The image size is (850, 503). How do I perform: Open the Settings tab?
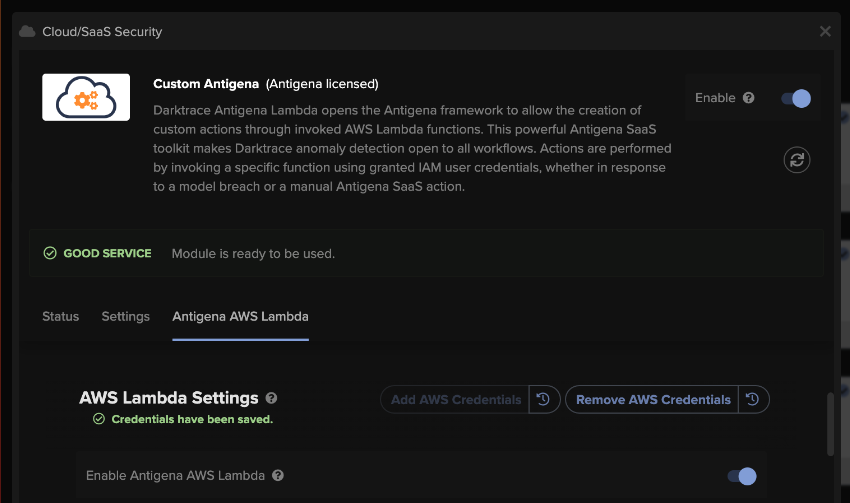pyautogui.click(x=126, y=317)
